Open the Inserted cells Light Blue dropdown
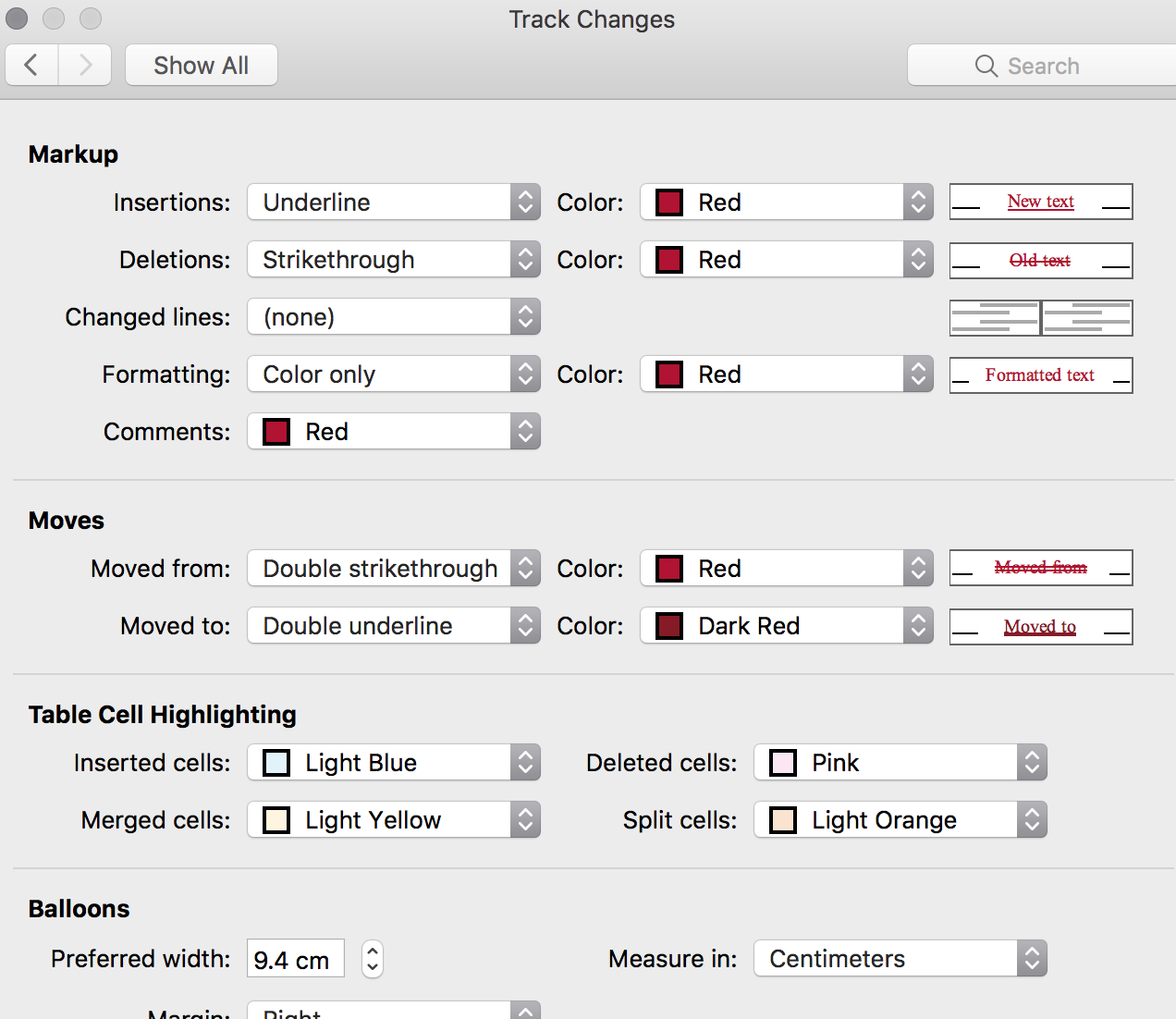 393,763
